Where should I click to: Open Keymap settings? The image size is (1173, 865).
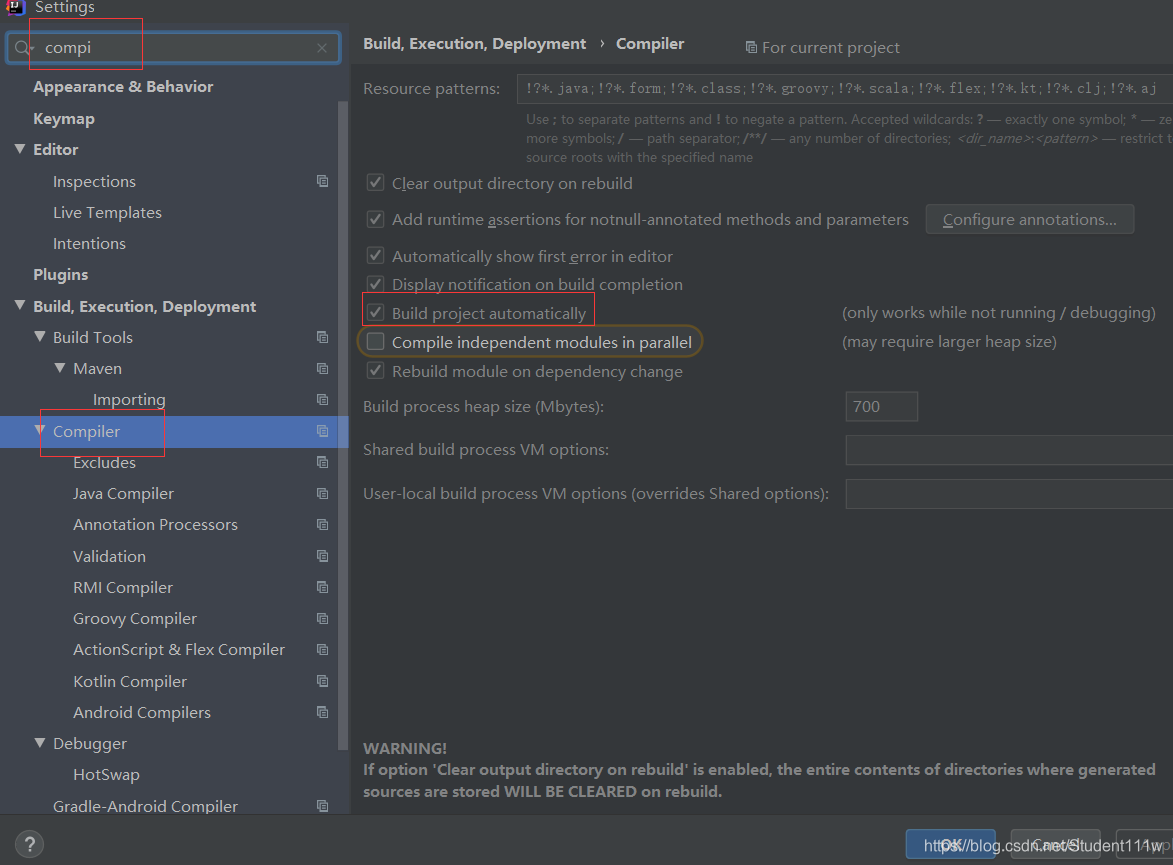coord(64,119)
